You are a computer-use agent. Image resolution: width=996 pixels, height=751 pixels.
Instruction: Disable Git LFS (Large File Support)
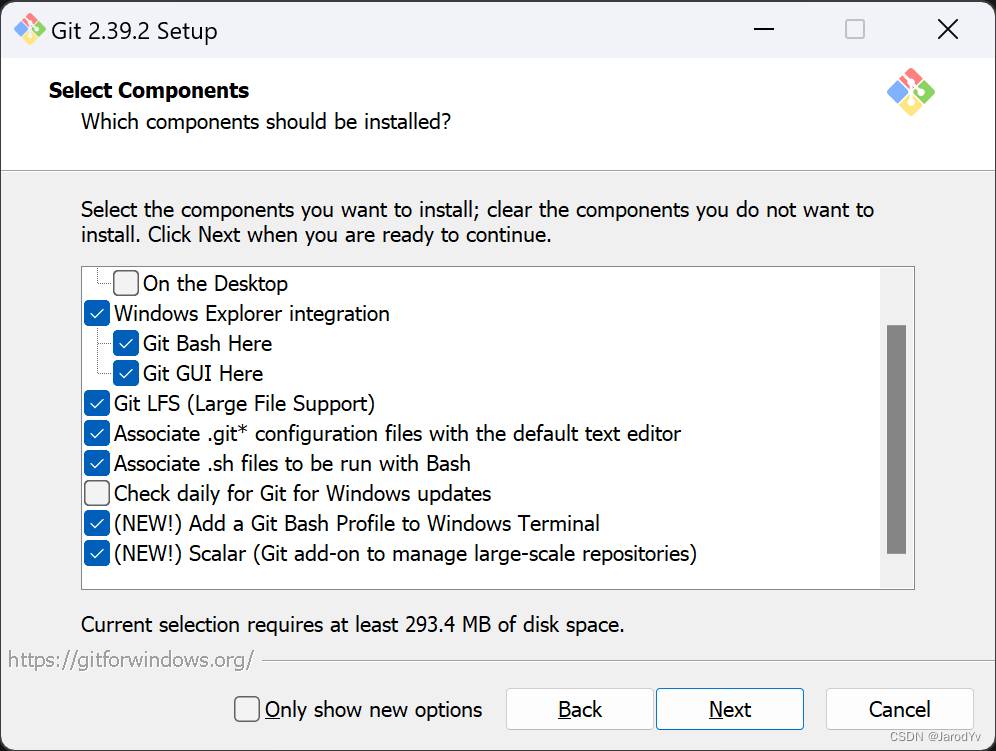pos(97,403)
